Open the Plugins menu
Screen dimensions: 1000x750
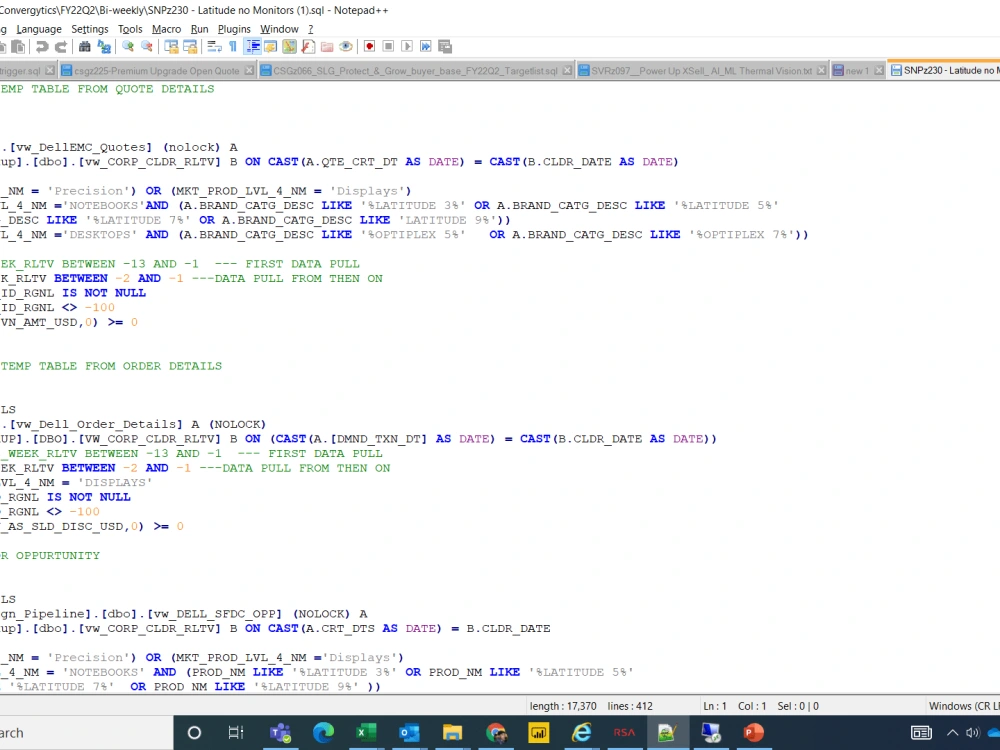coord(234,29)
